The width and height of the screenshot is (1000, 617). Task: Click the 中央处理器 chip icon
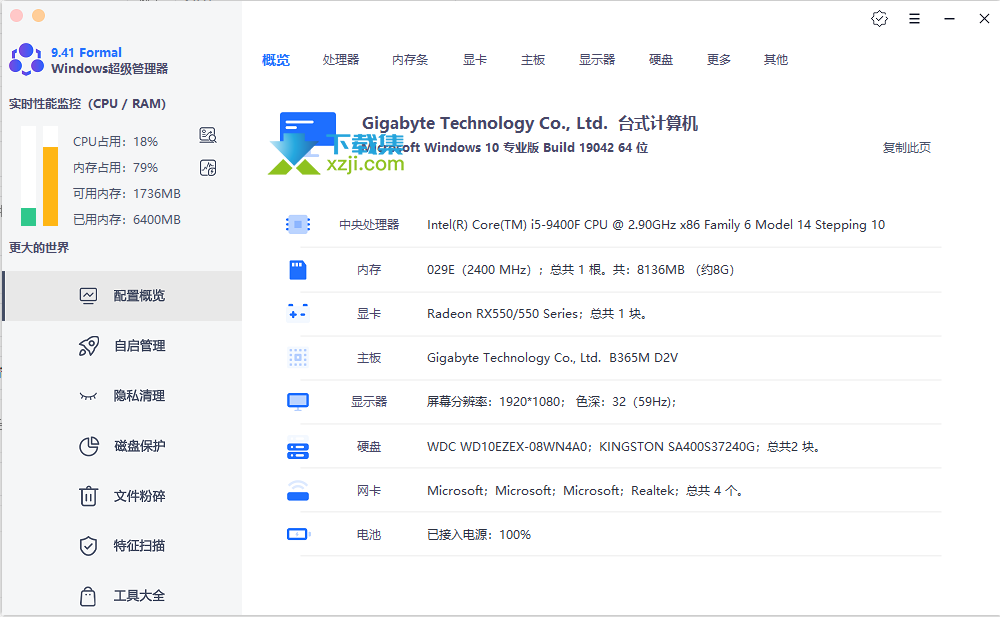point(298,225)
